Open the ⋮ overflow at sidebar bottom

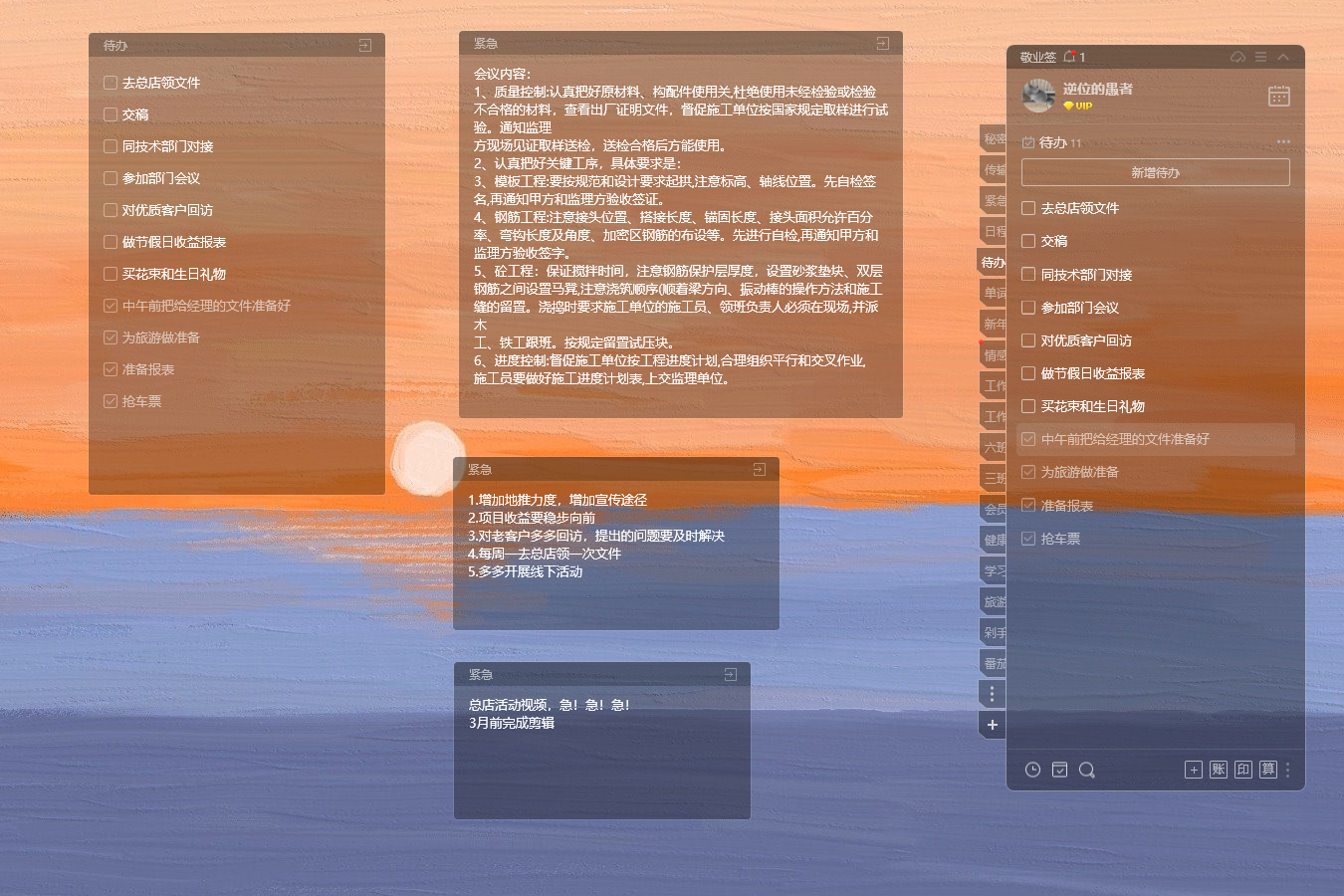(992, 693)
